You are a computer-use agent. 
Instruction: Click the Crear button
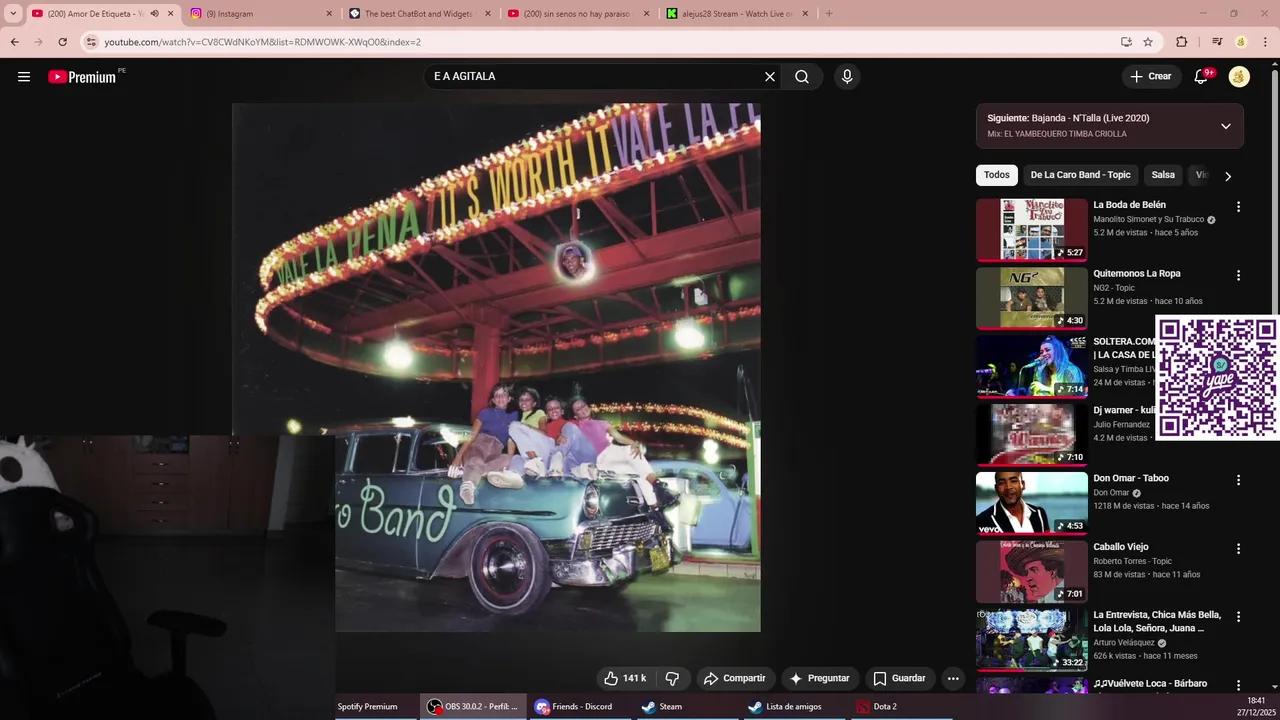pos(1151,77)
